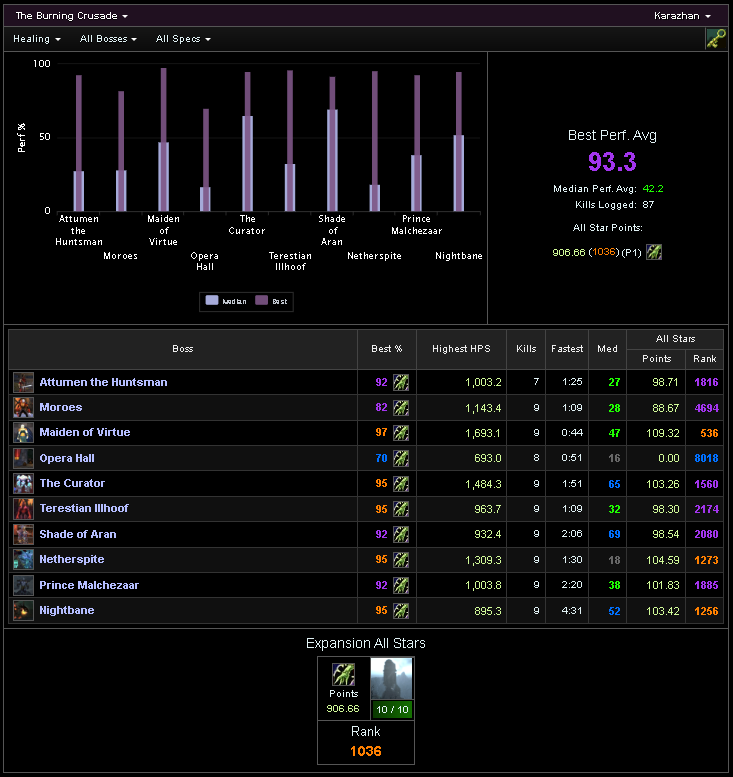Viewport: 733px width, 777px height.
Task: Open the Terestian Illhoof link
Action: [x=84, y=508]
